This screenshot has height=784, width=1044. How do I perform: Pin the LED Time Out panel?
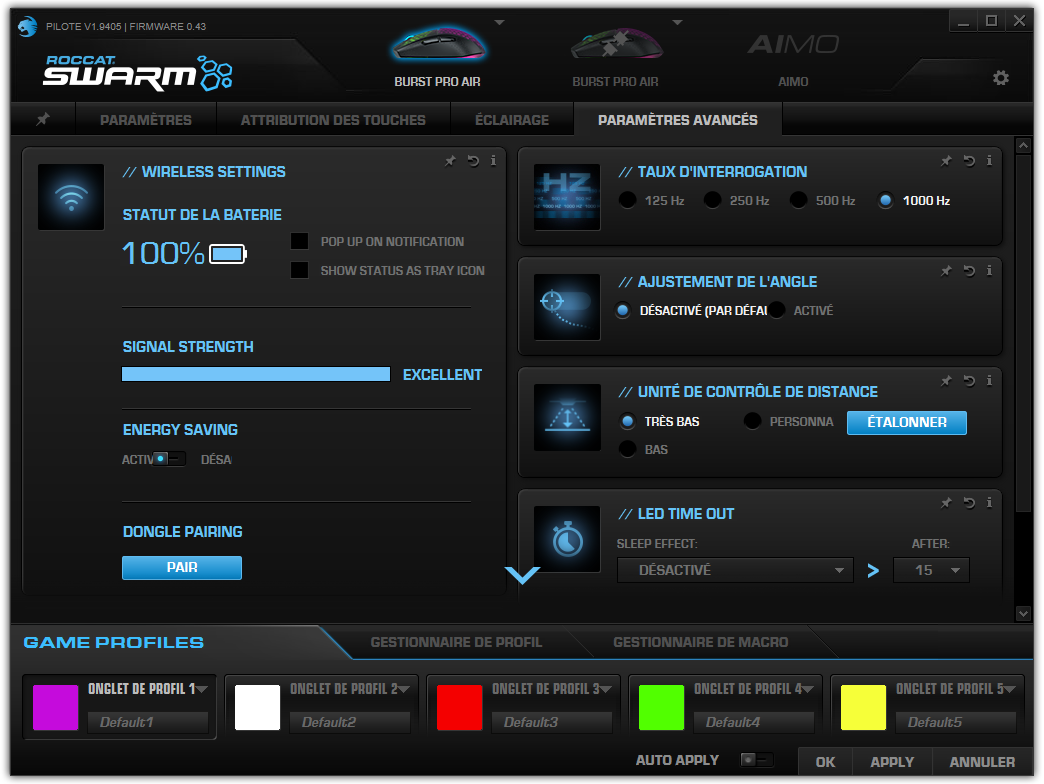click(946, 502)
